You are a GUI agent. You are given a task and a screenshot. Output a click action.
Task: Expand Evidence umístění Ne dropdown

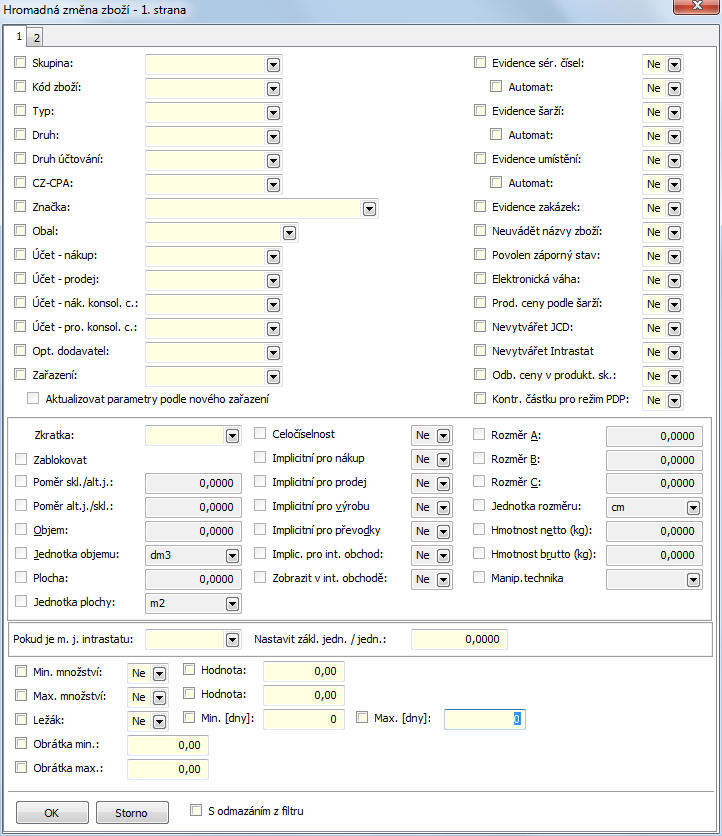pyautogui.click(x=675, y=160)
